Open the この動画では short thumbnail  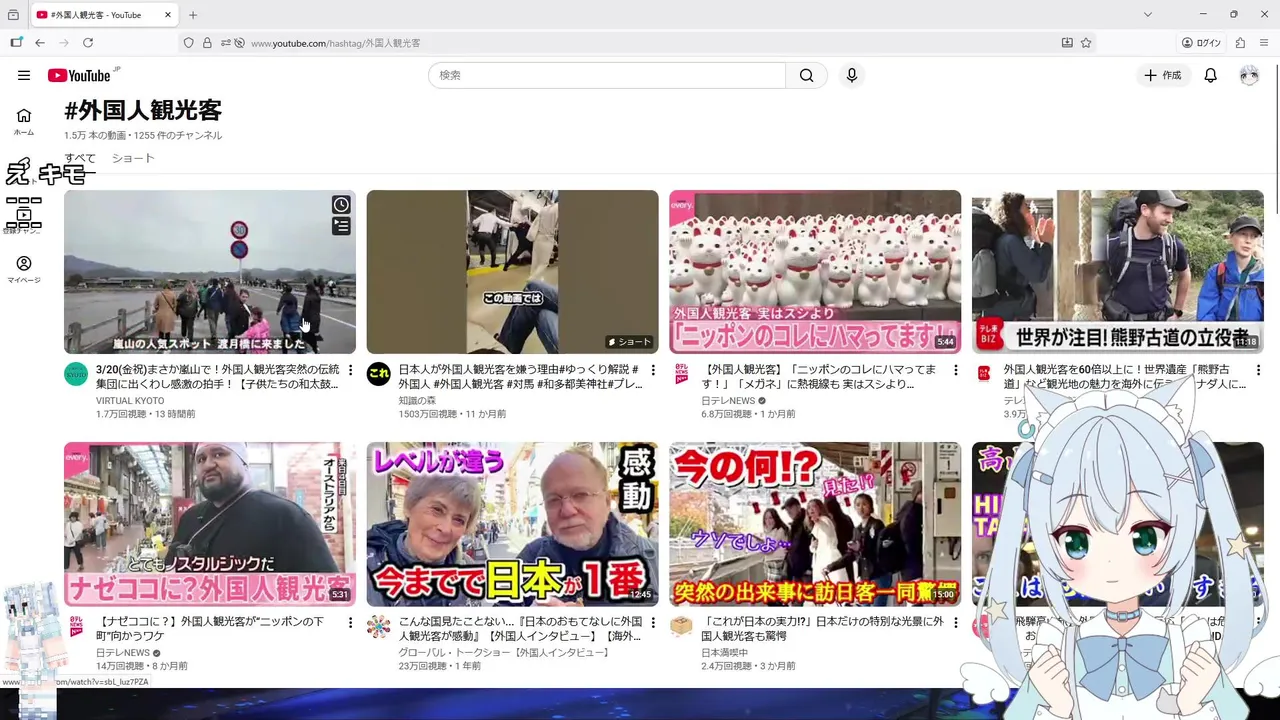coord(512,272)
